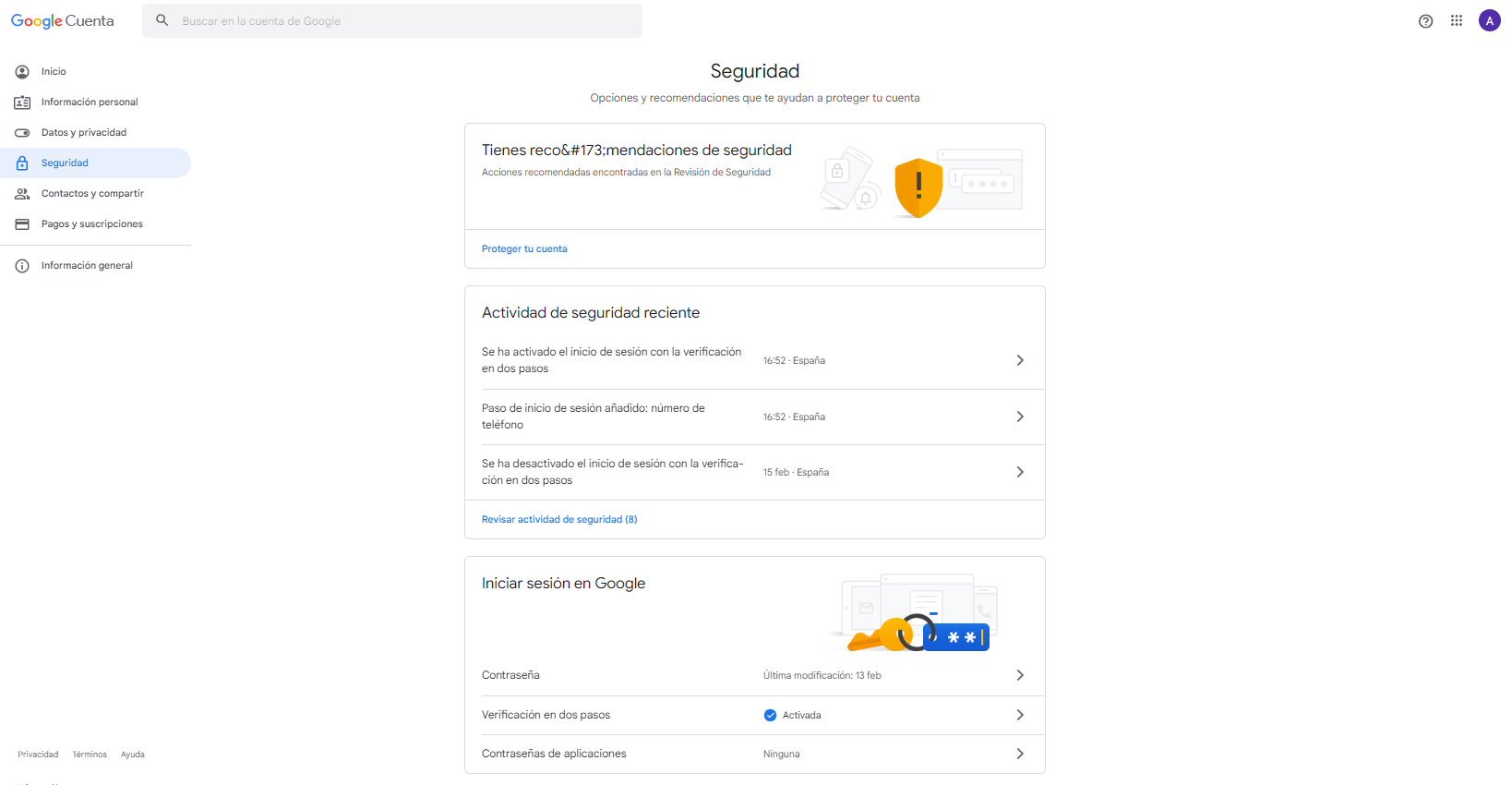Click the Pagos y suscripciones card icon
1512x785 pixels.
click(22, 223)
